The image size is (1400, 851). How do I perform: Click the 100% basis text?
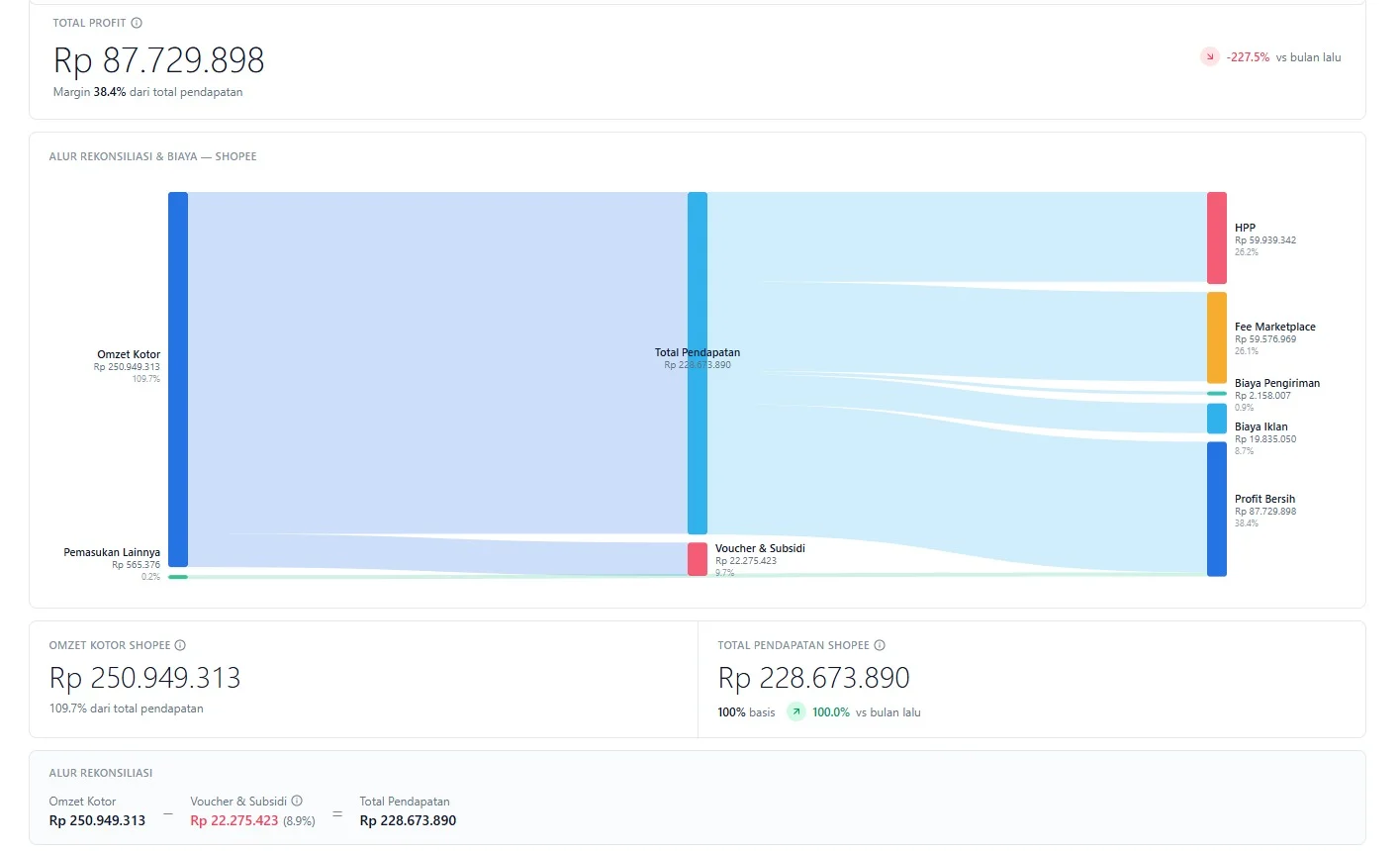pyautogui.click(x=747, y=712)
